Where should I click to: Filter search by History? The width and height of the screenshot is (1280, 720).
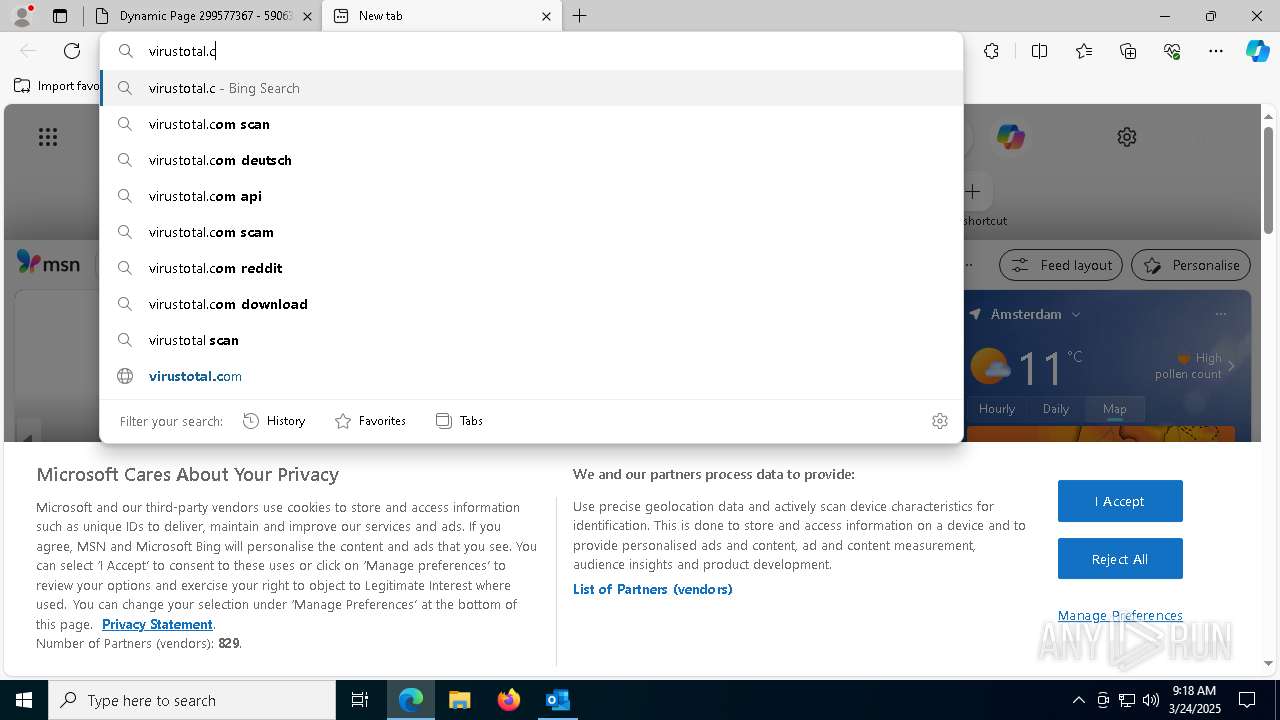click(274, 421)
